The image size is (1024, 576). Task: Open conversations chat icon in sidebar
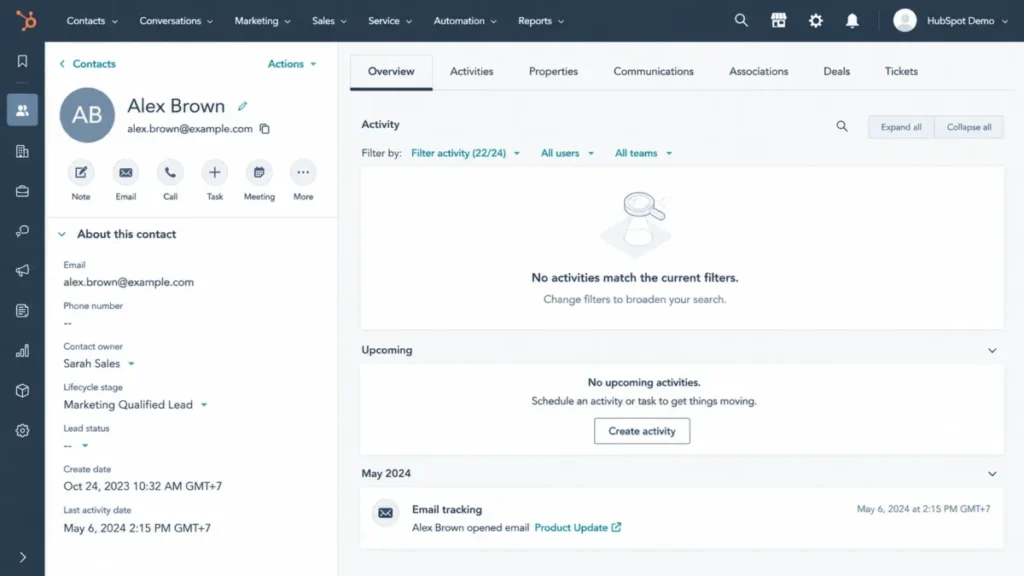tap(22, 231)
